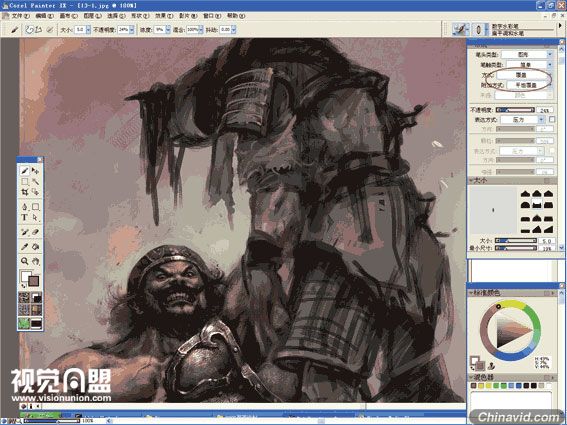Open the 浓度 dropdown in property bar

(x=167, y=30)
